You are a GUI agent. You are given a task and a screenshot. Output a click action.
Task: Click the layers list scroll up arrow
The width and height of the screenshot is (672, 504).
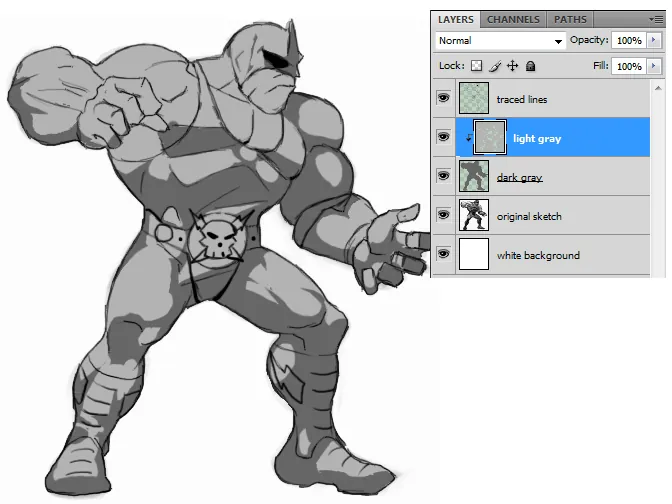coord(658,88)
